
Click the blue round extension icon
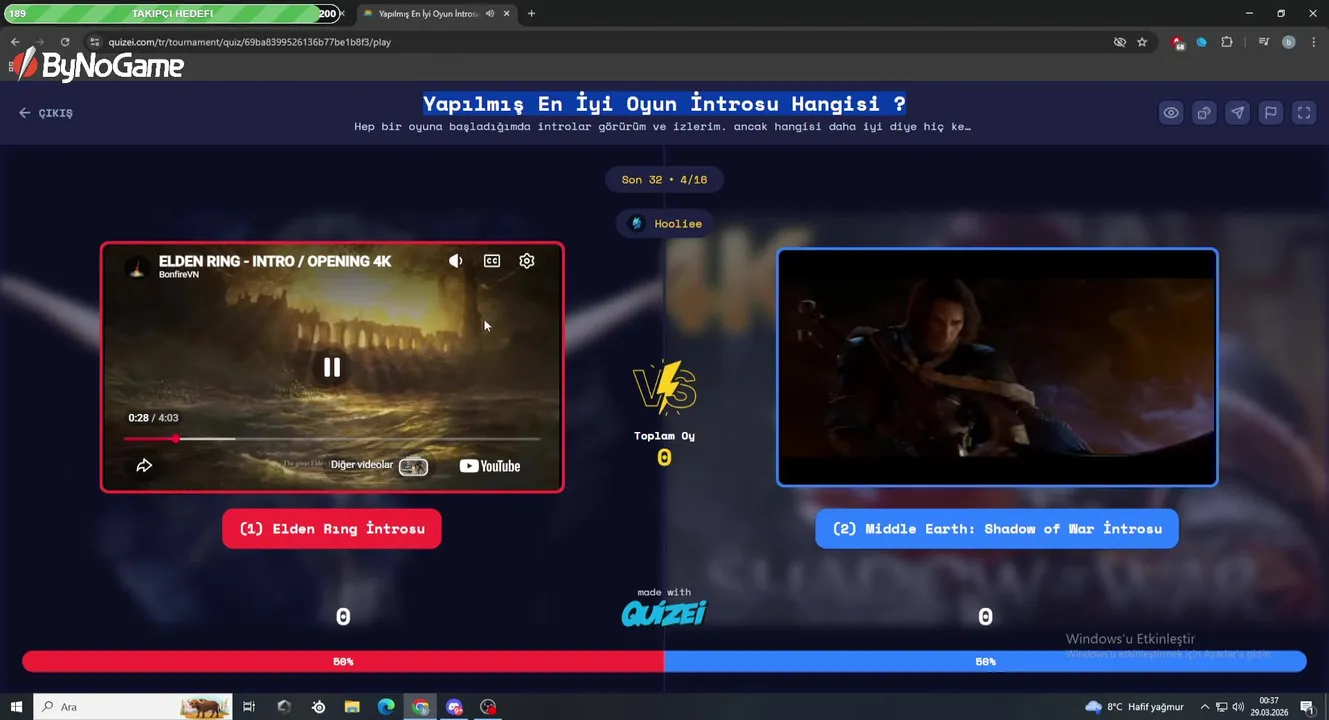click(x=1202, y=42)
